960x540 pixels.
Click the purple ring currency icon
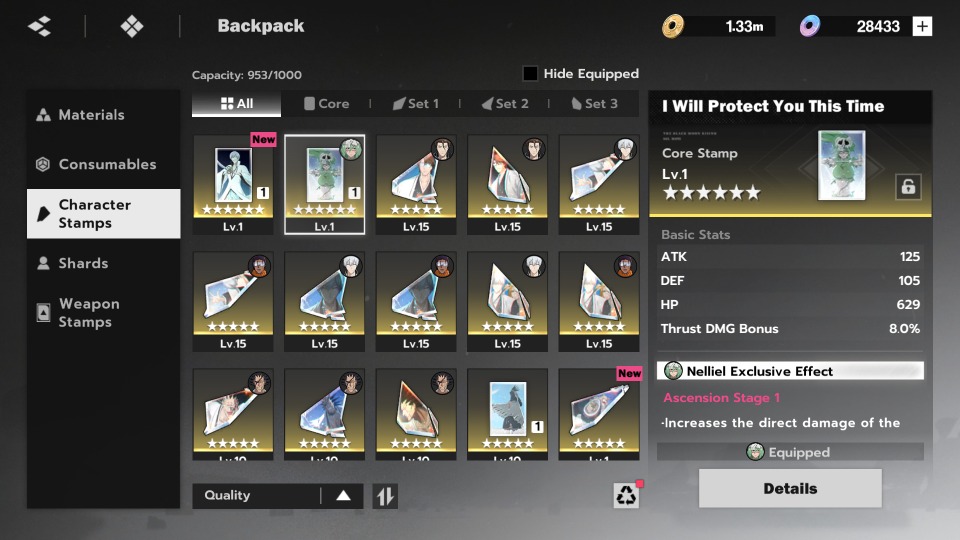pos(809,26)
